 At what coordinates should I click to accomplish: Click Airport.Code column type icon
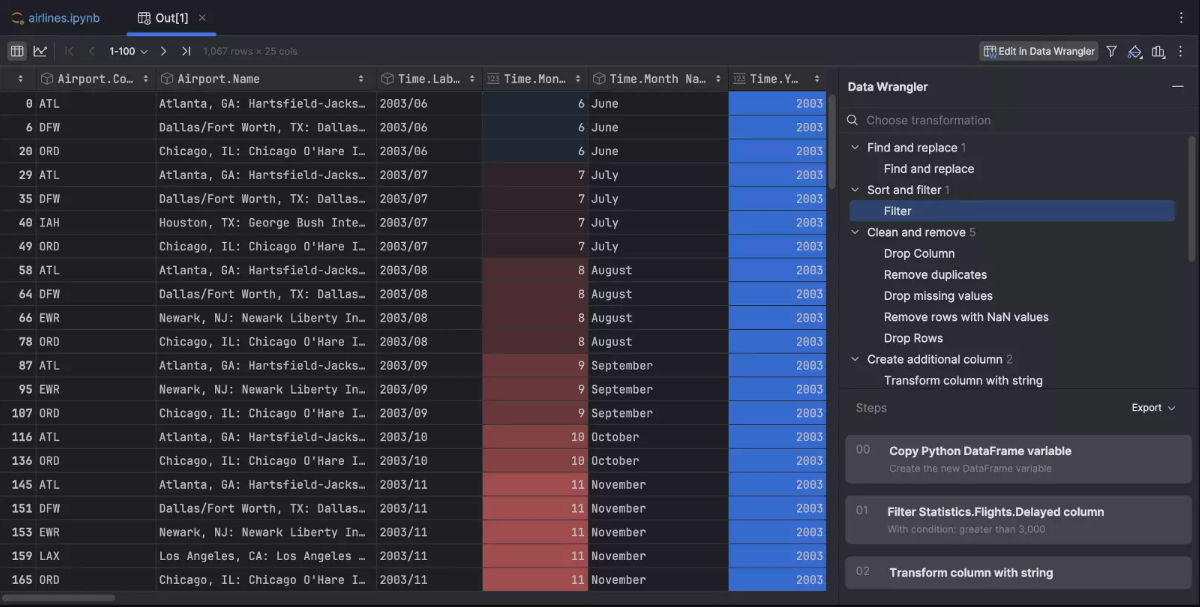(x=47, y=79)
